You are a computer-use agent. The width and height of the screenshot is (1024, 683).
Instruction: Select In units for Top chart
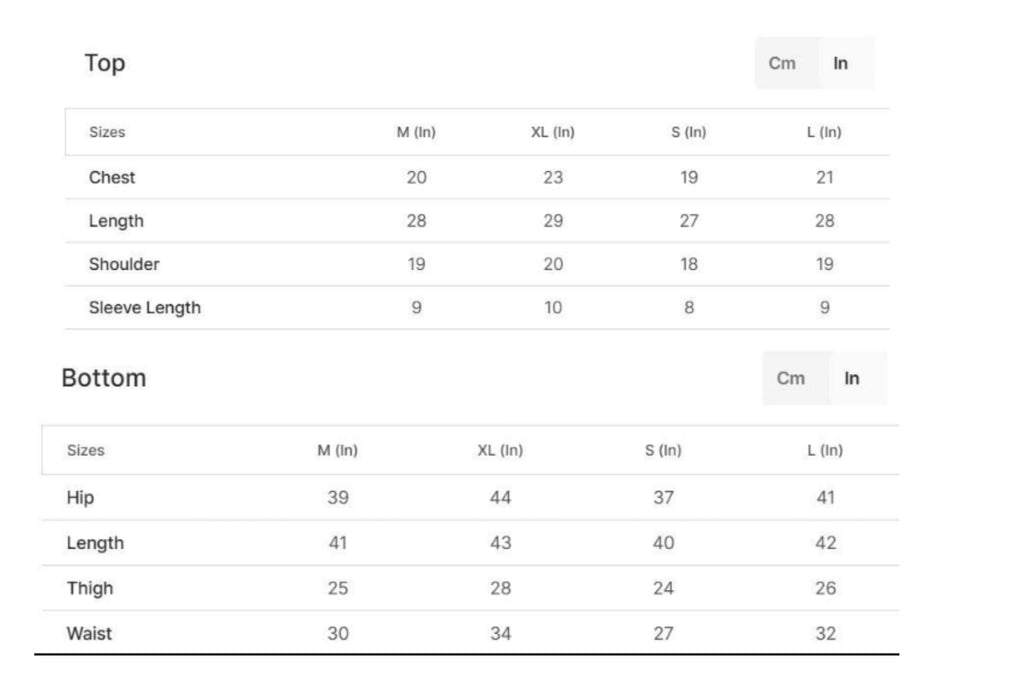coord(841,63)
